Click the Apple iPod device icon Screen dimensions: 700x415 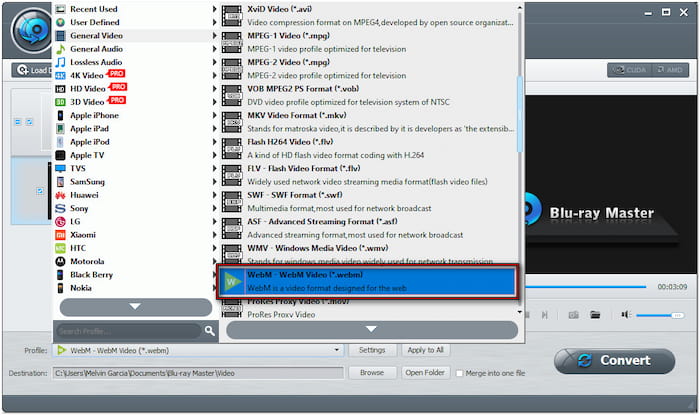point(60,142)
